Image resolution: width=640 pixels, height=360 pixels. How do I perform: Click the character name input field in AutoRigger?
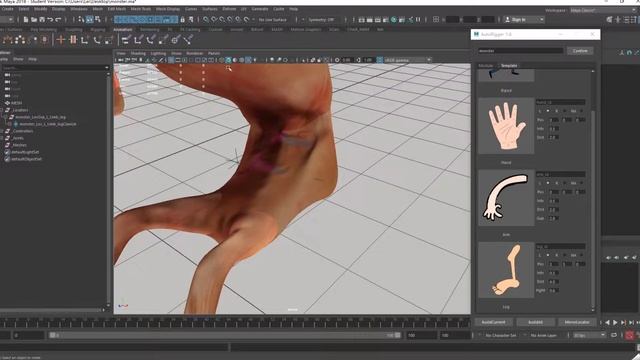pyautogui.click(x=520, y=51)
